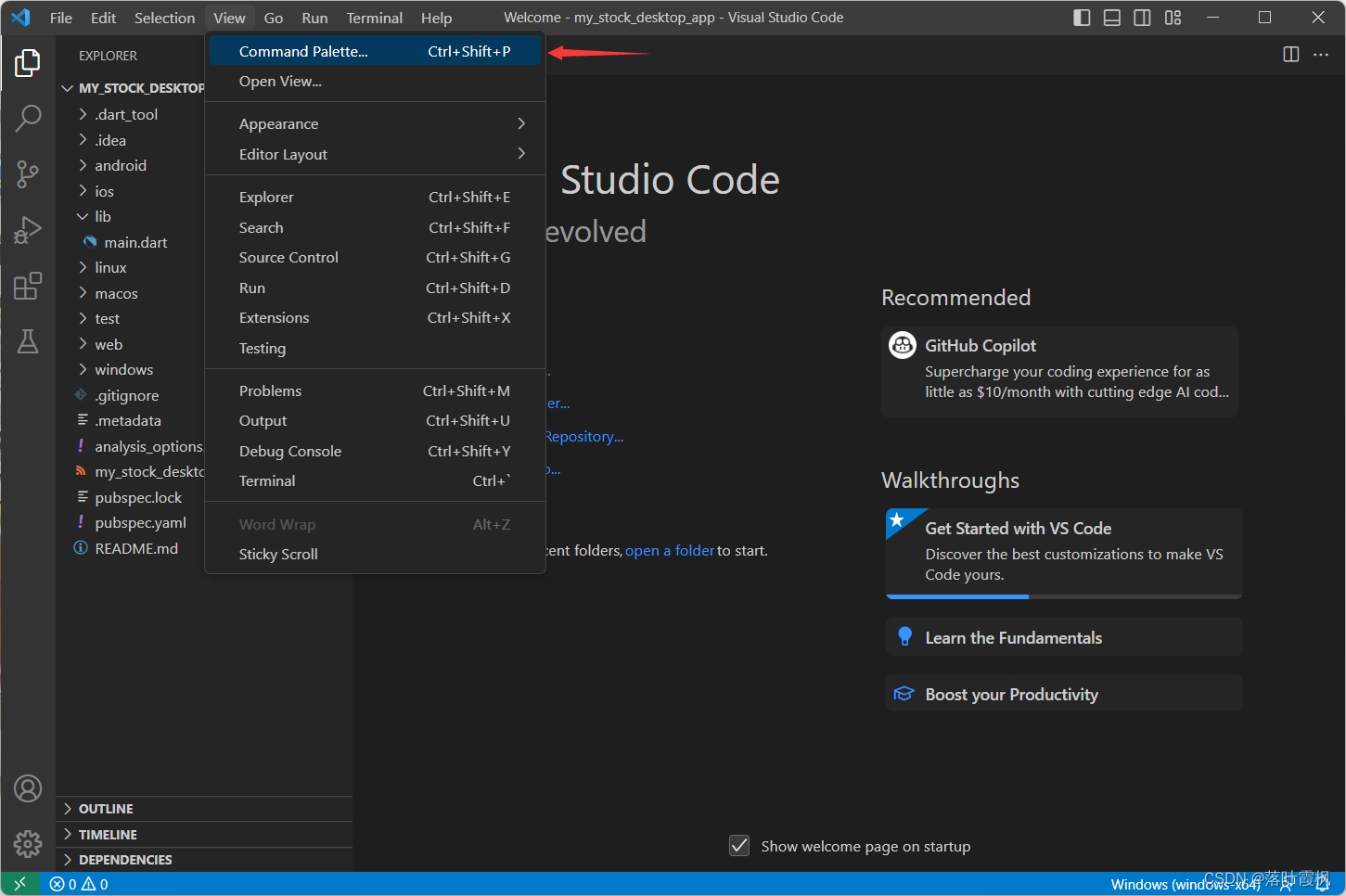
Task: Open the Manage gear icon
Action: [x=28, y=844]
